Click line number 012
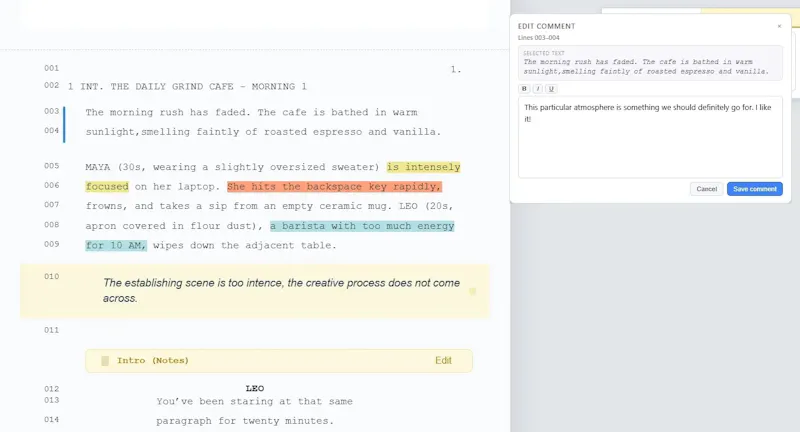Viewport: 800px width, 432px height. coord(52,389)
